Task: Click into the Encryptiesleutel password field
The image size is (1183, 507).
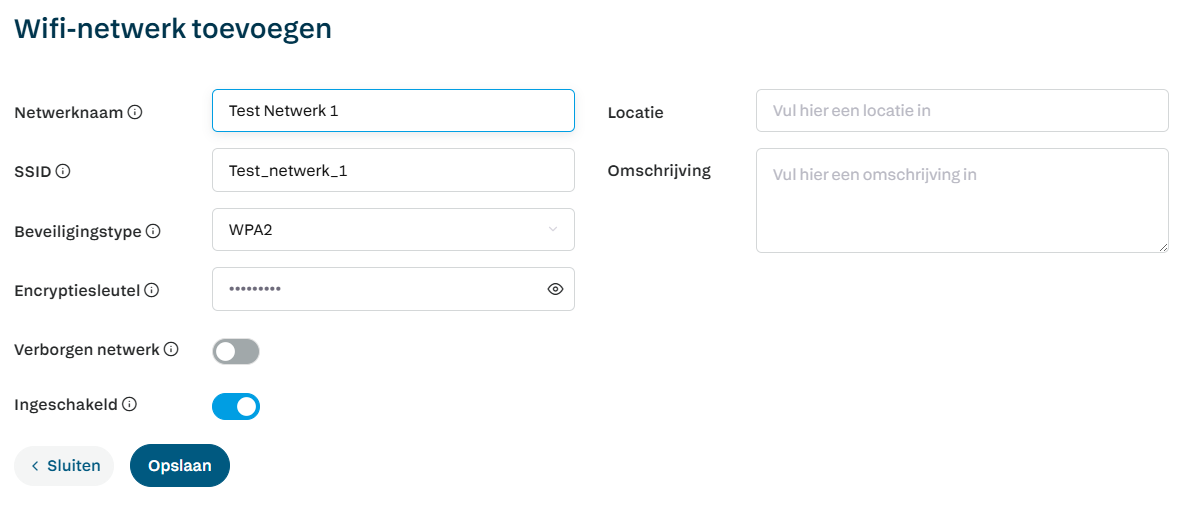Action: point(380,289)
